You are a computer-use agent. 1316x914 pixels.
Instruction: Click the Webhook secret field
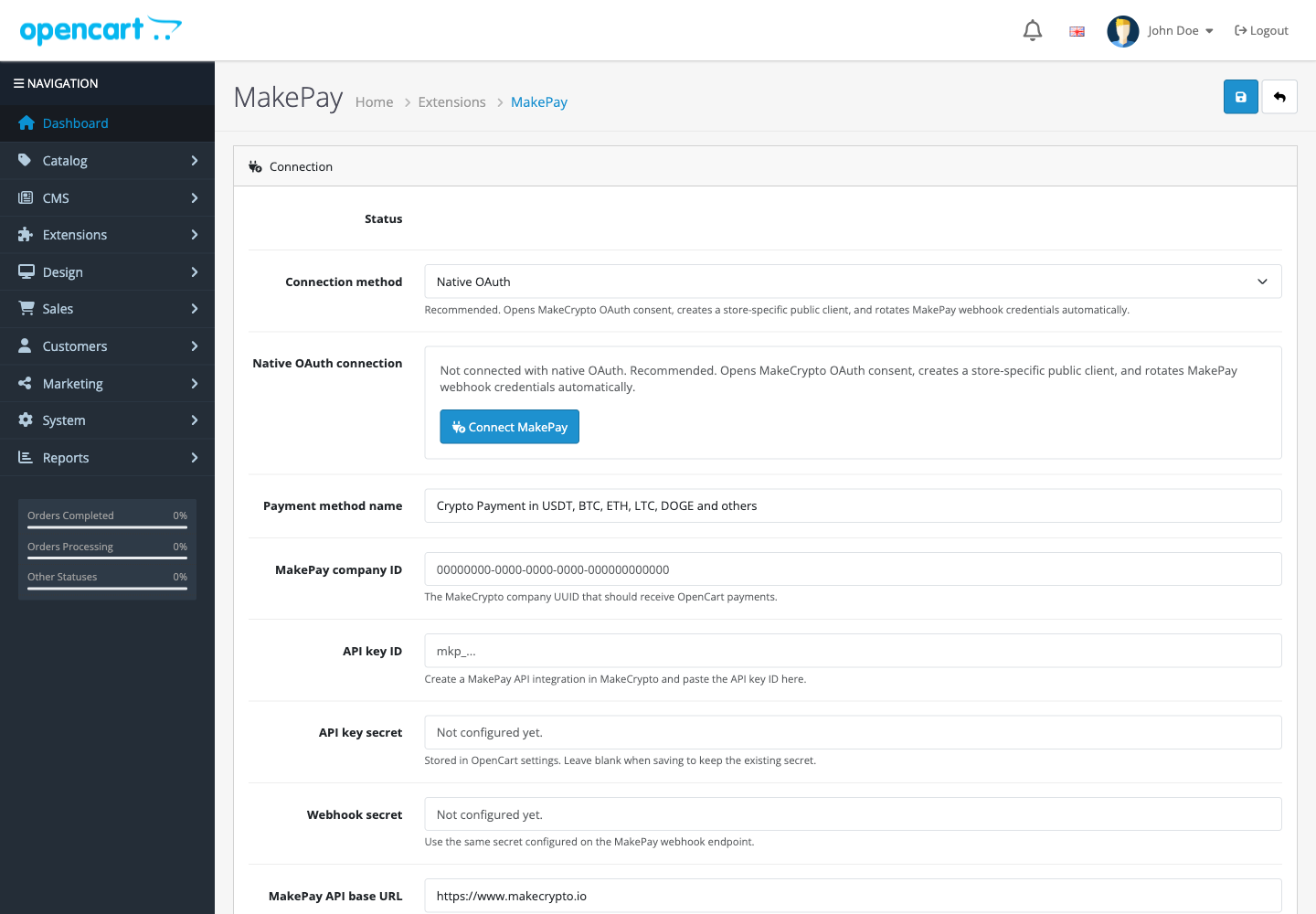[x=853, y=814]
